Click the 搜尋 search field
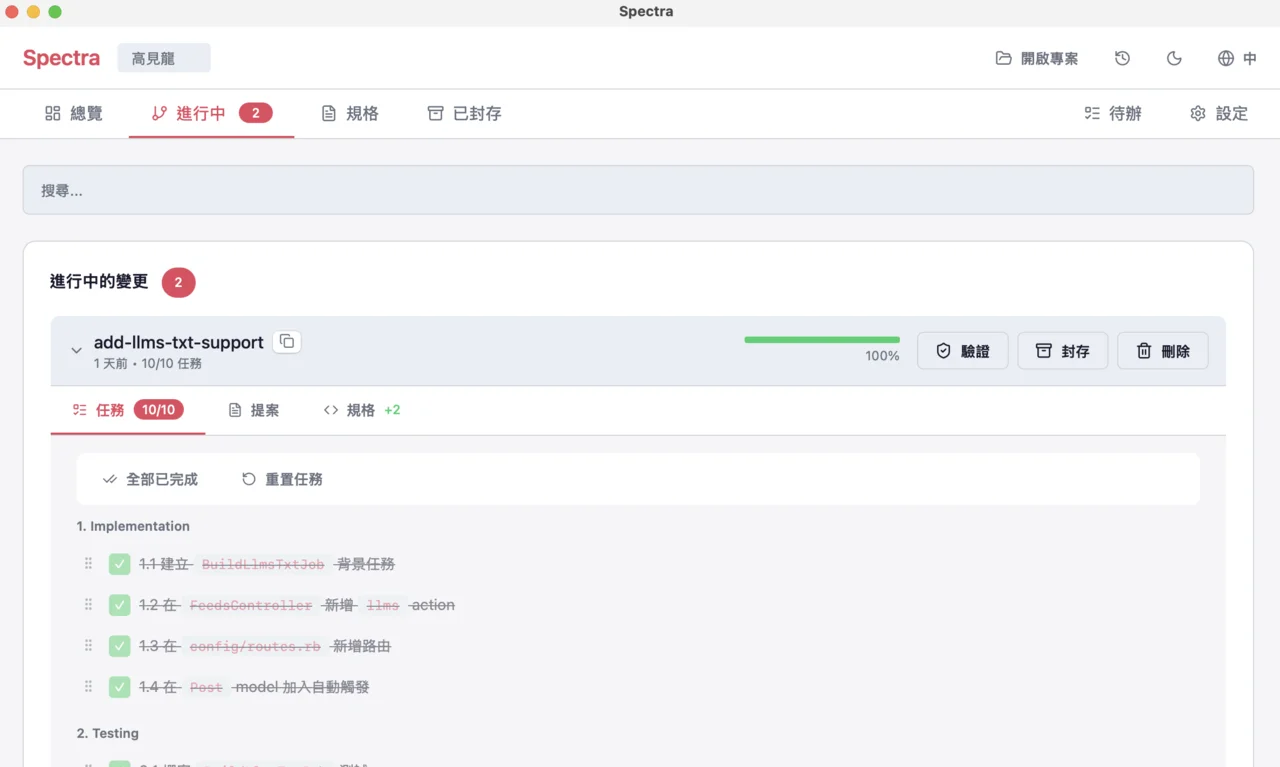1280x767 pixels. click(x=638, y=190)
